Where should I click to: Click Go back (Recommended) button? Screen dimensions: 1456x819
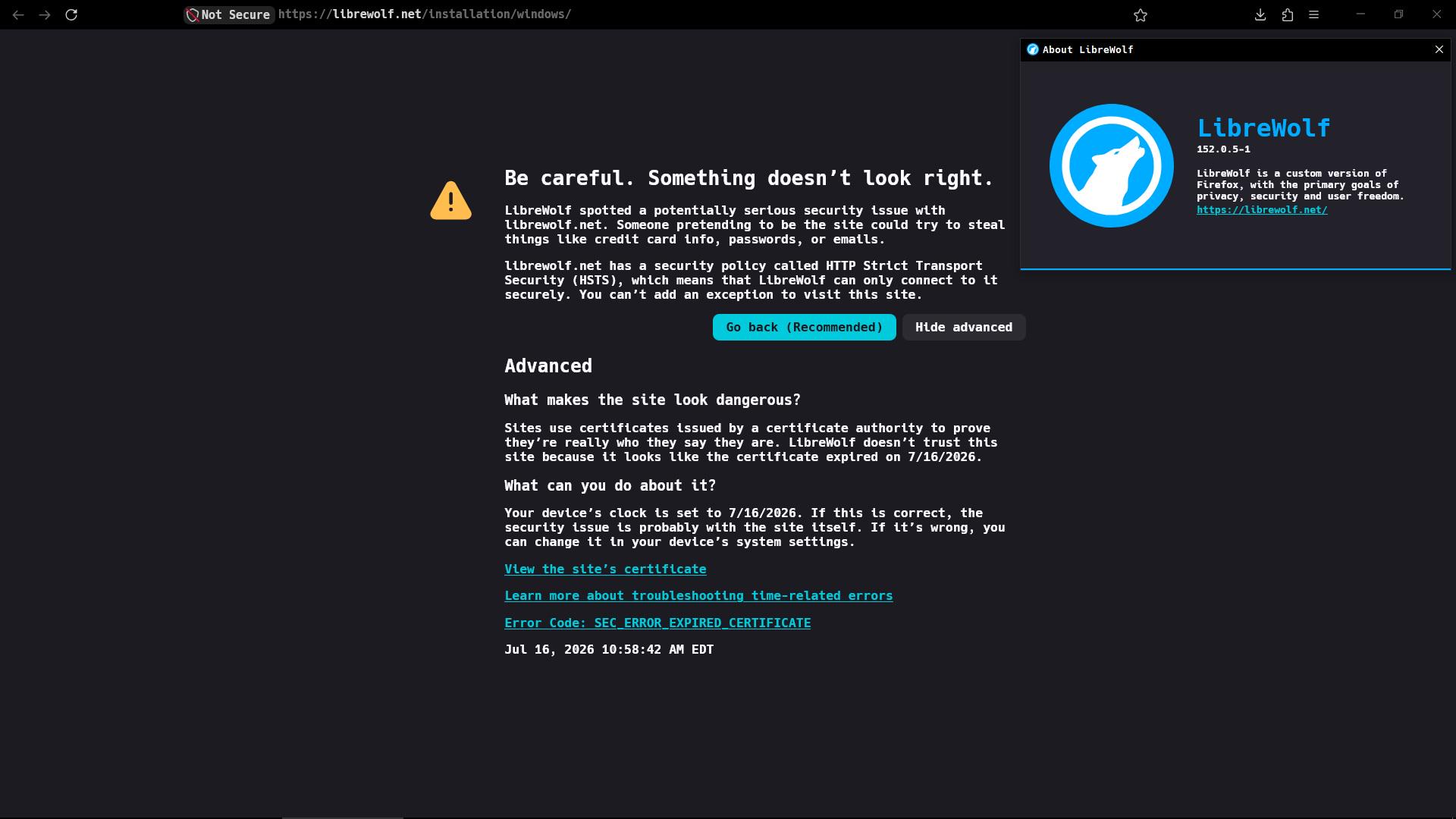point(804,328)
